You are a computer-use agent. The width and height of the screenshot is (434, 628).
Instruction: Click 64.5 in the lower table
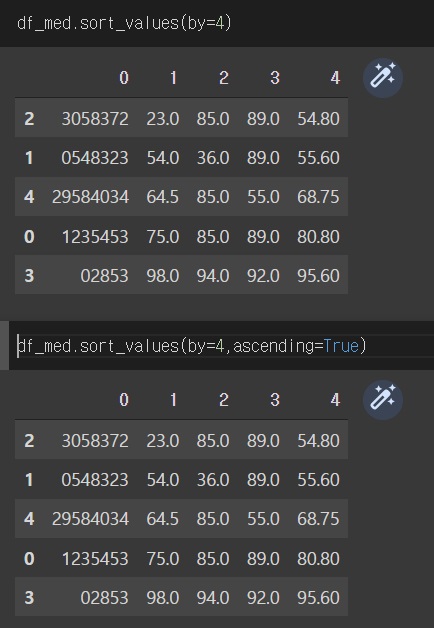click(163, 519)
